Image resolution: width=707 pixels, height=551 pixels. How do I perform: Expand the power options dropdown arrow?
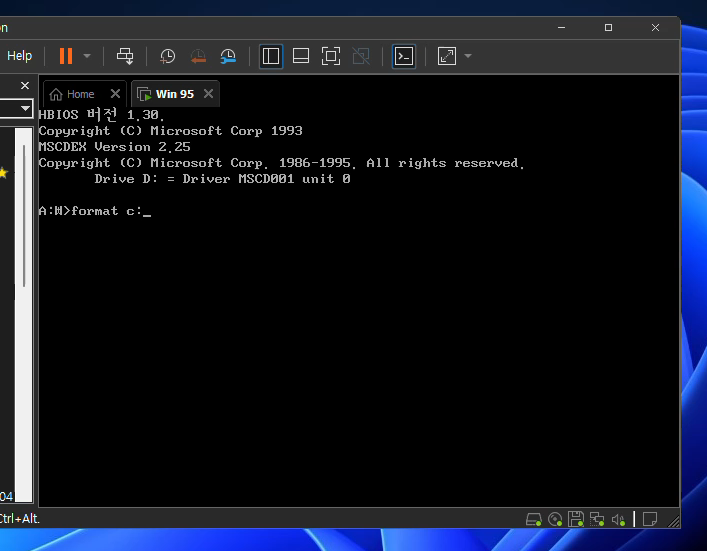(x=87, y=56)
